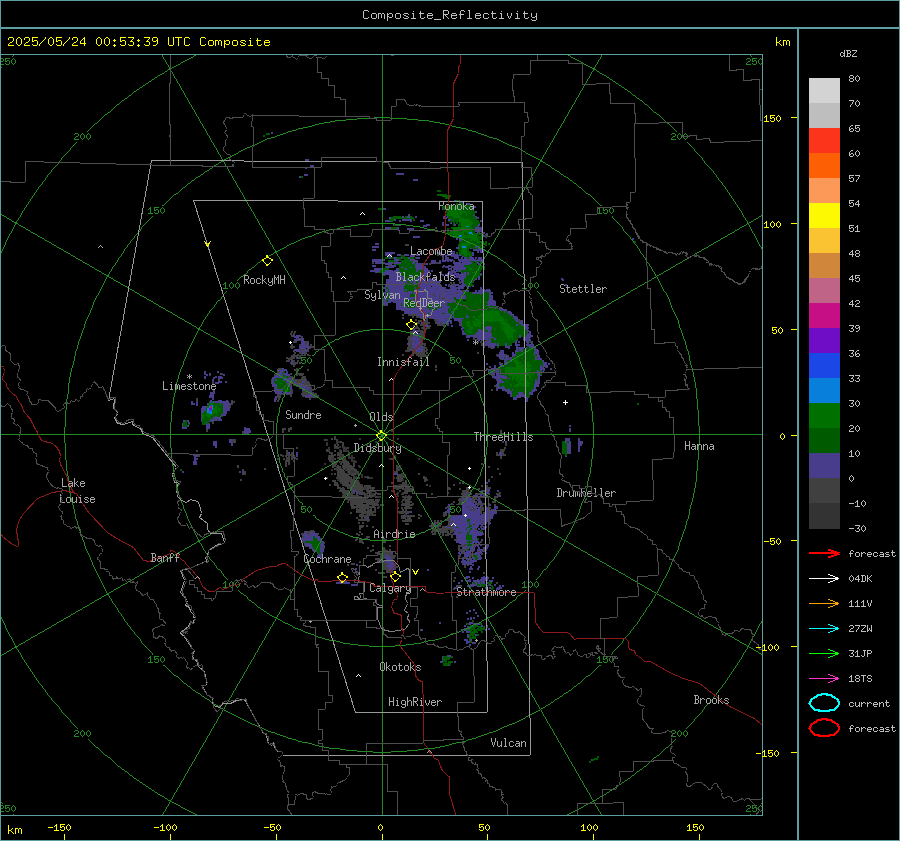Click the Airdrie city label
Screen dimensions: 900x841
click(394, 534)
